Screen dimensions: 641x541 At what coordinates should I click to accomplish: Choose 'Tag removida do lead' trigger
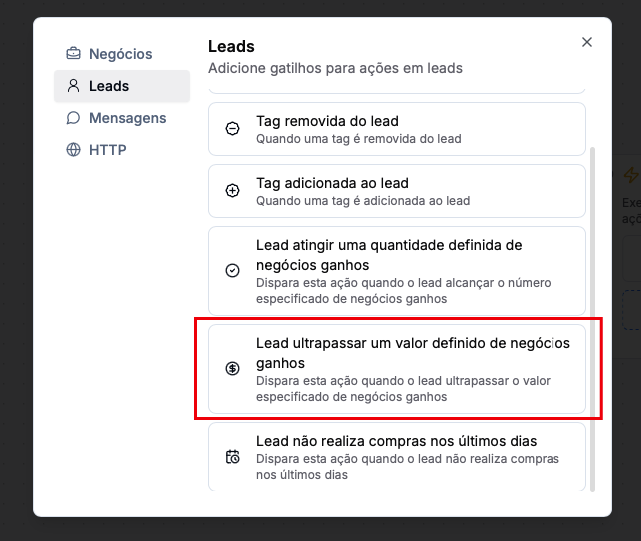pyautogui.click(x=396, y=129)
